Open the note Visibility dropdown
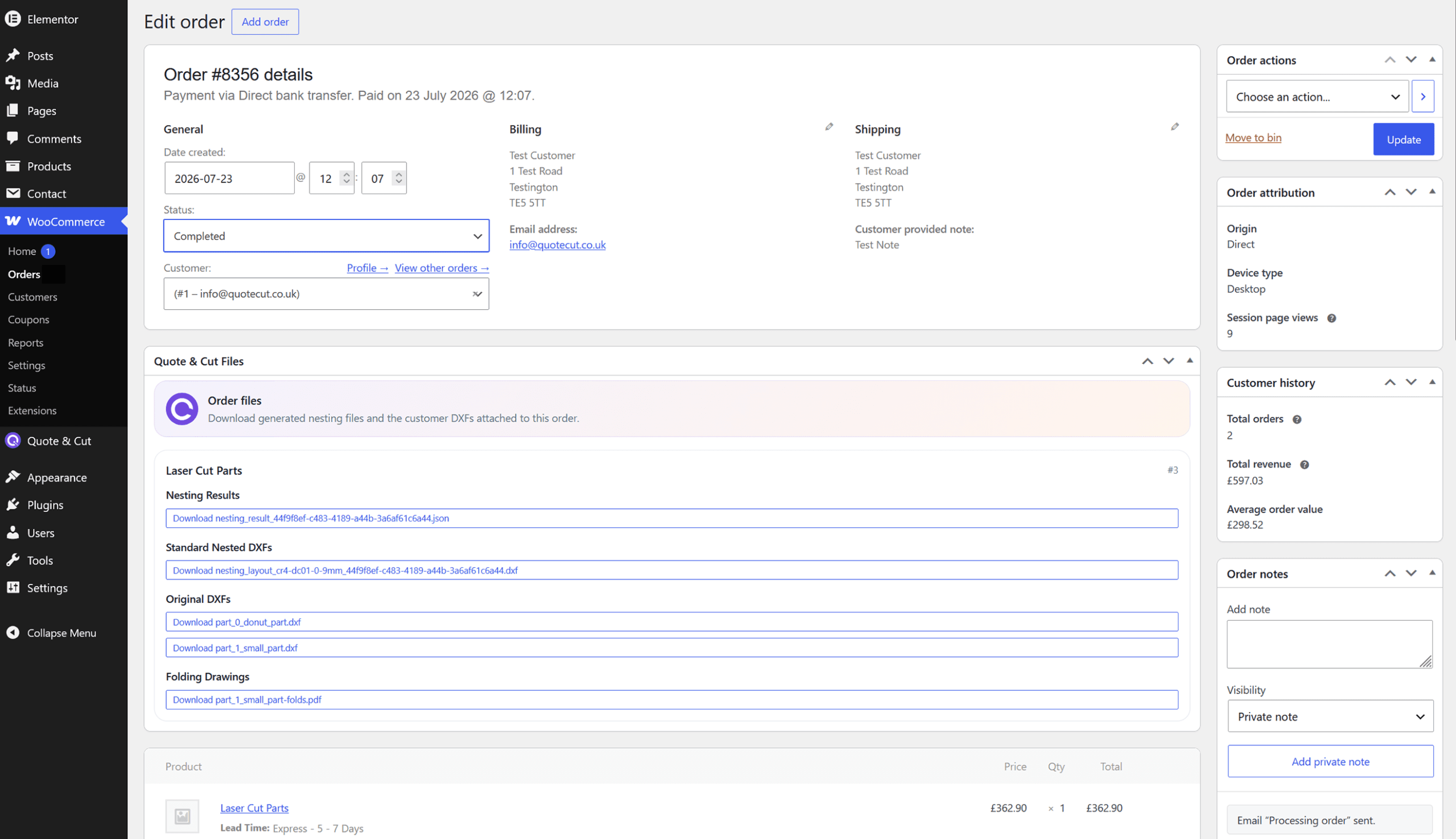Screen dimensions: 1456x839 (1330, 716)
